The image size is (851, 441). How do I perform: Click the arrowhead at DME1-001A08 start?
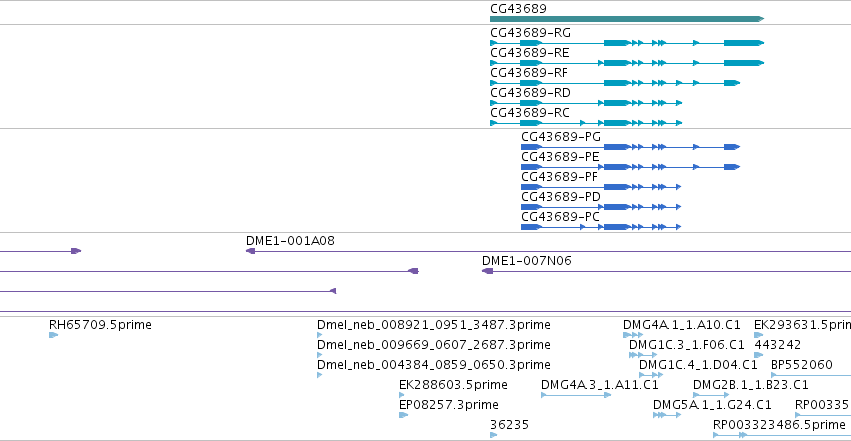click(250, 251)
